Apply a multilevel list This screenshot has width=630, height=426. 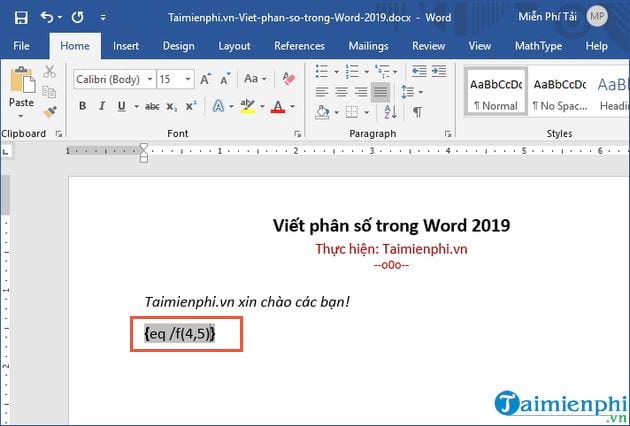pyautogui.click(x=382, y=72)
